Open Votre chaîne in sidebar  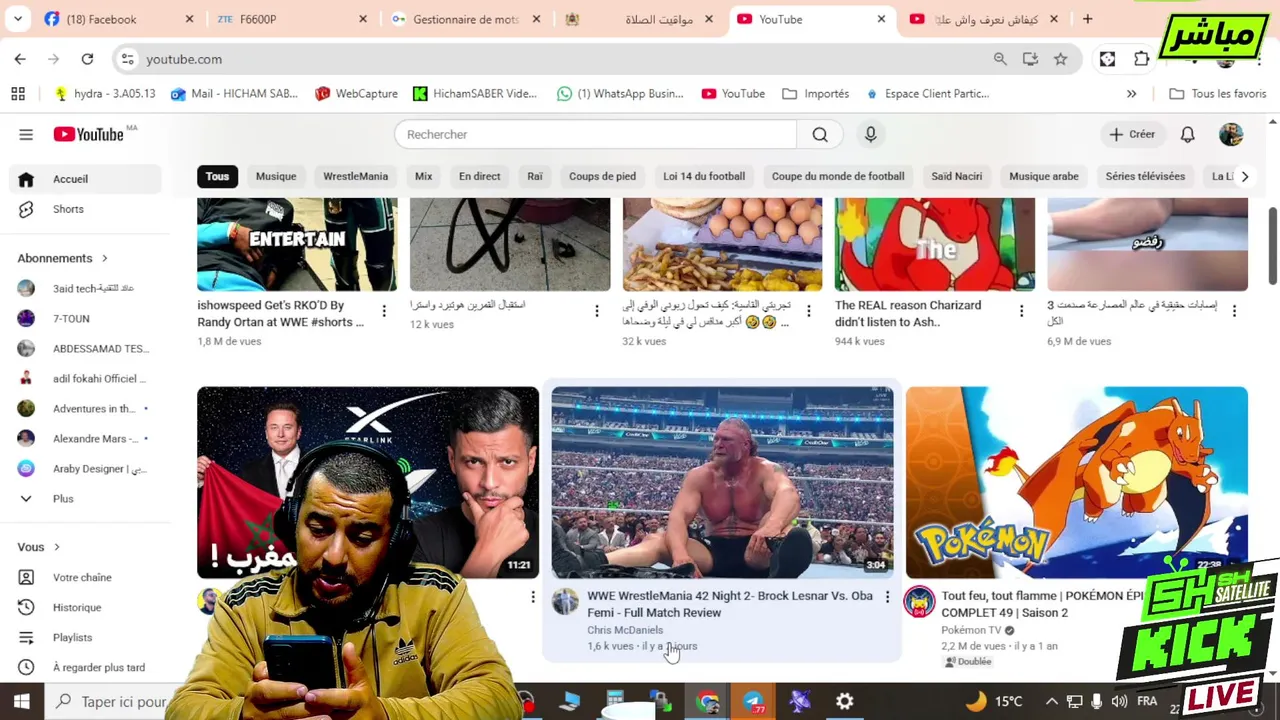pos(85,577)
